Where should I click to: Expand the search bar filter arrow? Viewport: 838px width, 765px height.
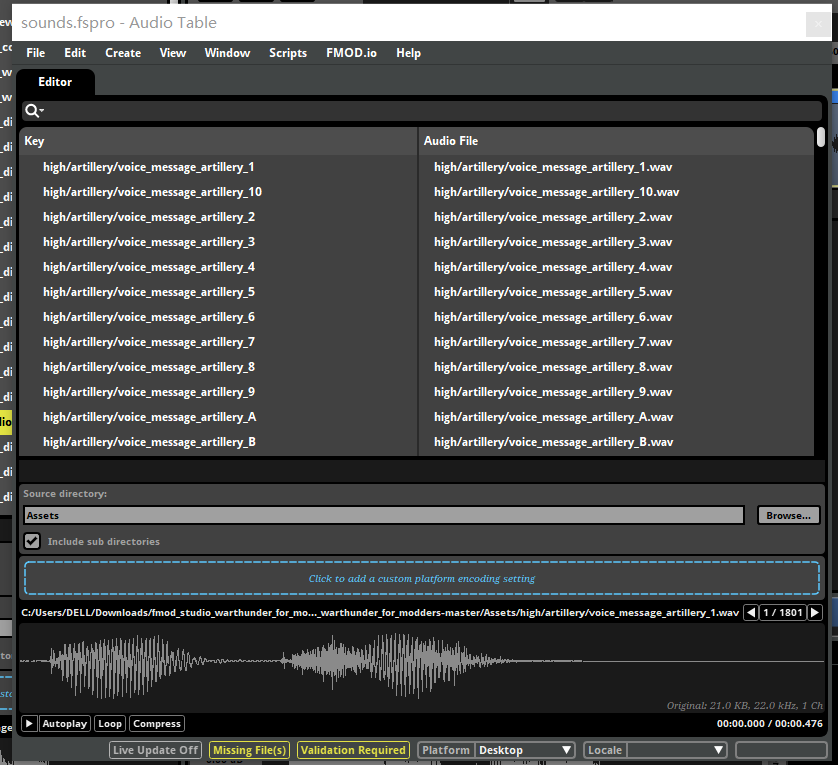[x=41, y=110]
